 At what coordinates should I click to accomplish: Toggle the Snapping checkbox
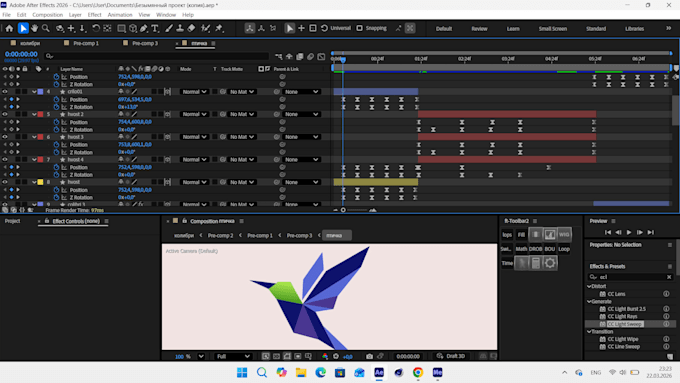click(x=360, y=28)
